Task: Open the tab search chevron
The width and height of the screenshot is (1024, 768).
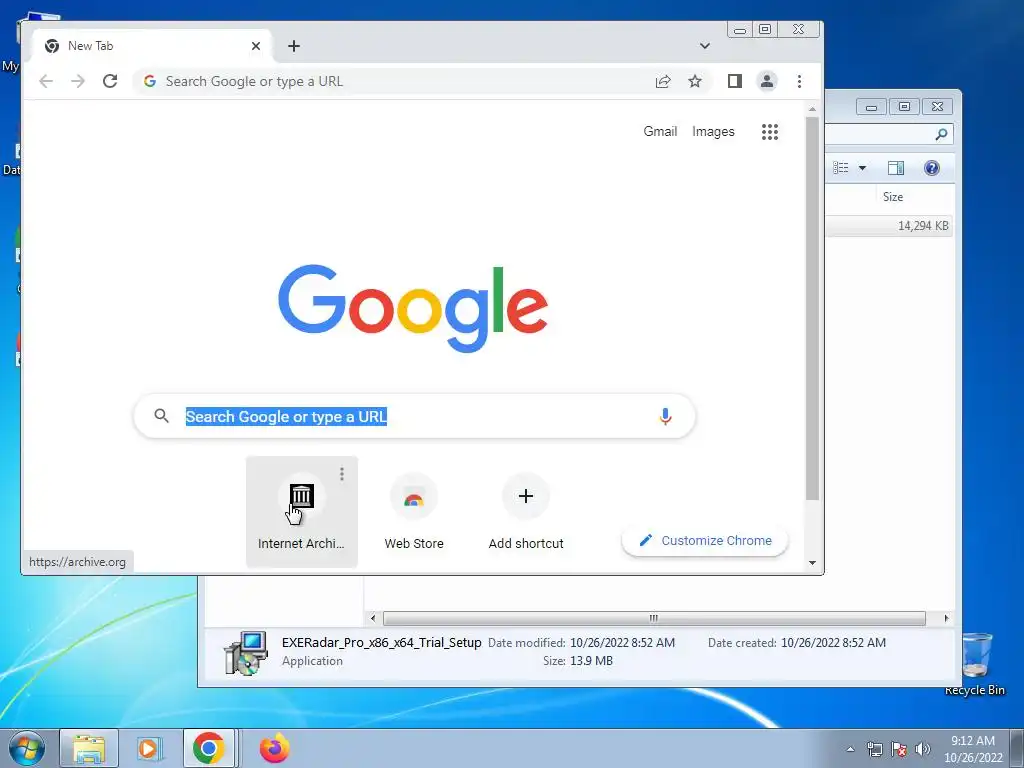Action: pyautogui.click(x=705, y=46)
